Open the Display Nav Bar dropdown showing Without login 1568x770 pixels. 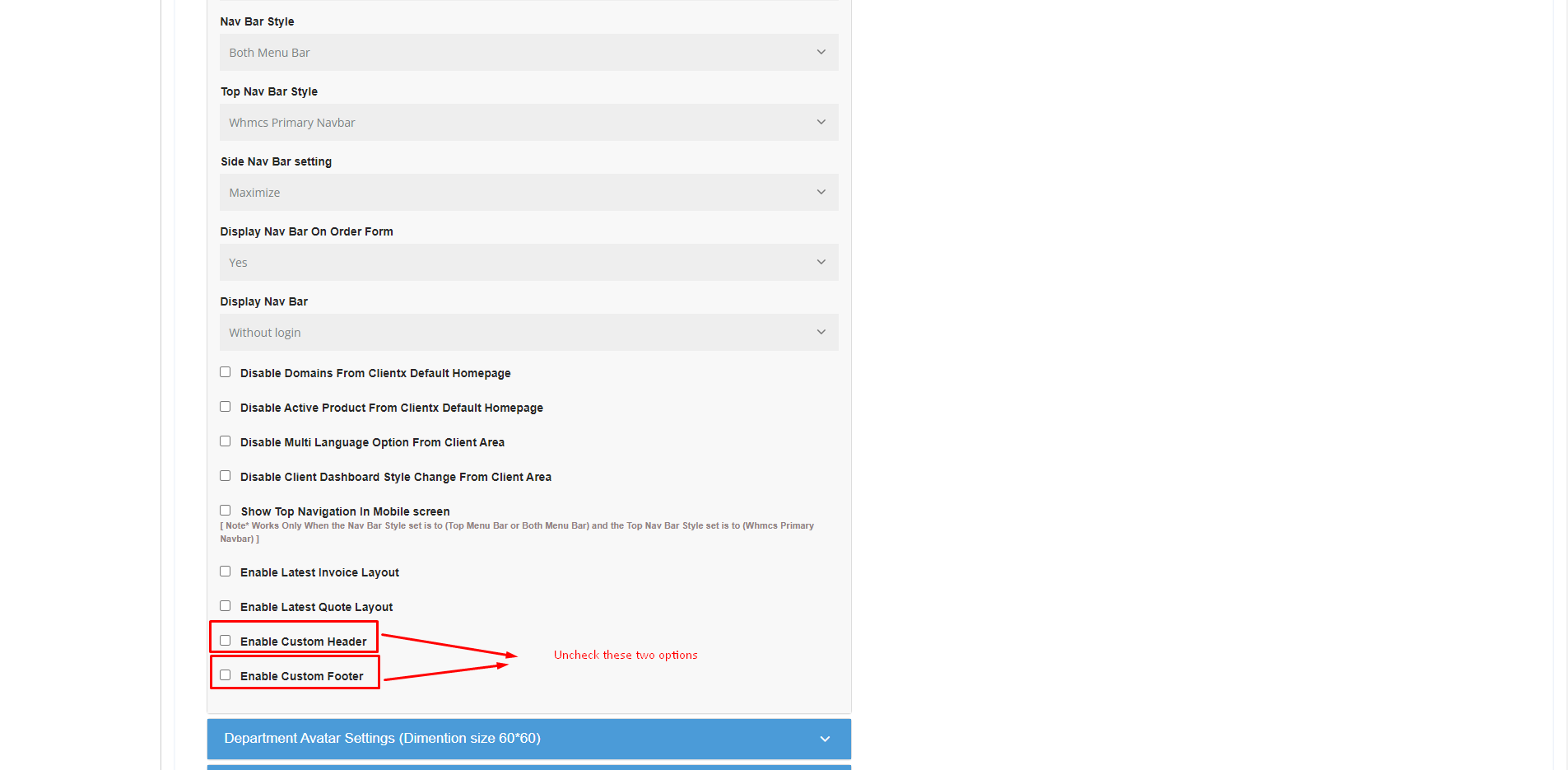528,333
